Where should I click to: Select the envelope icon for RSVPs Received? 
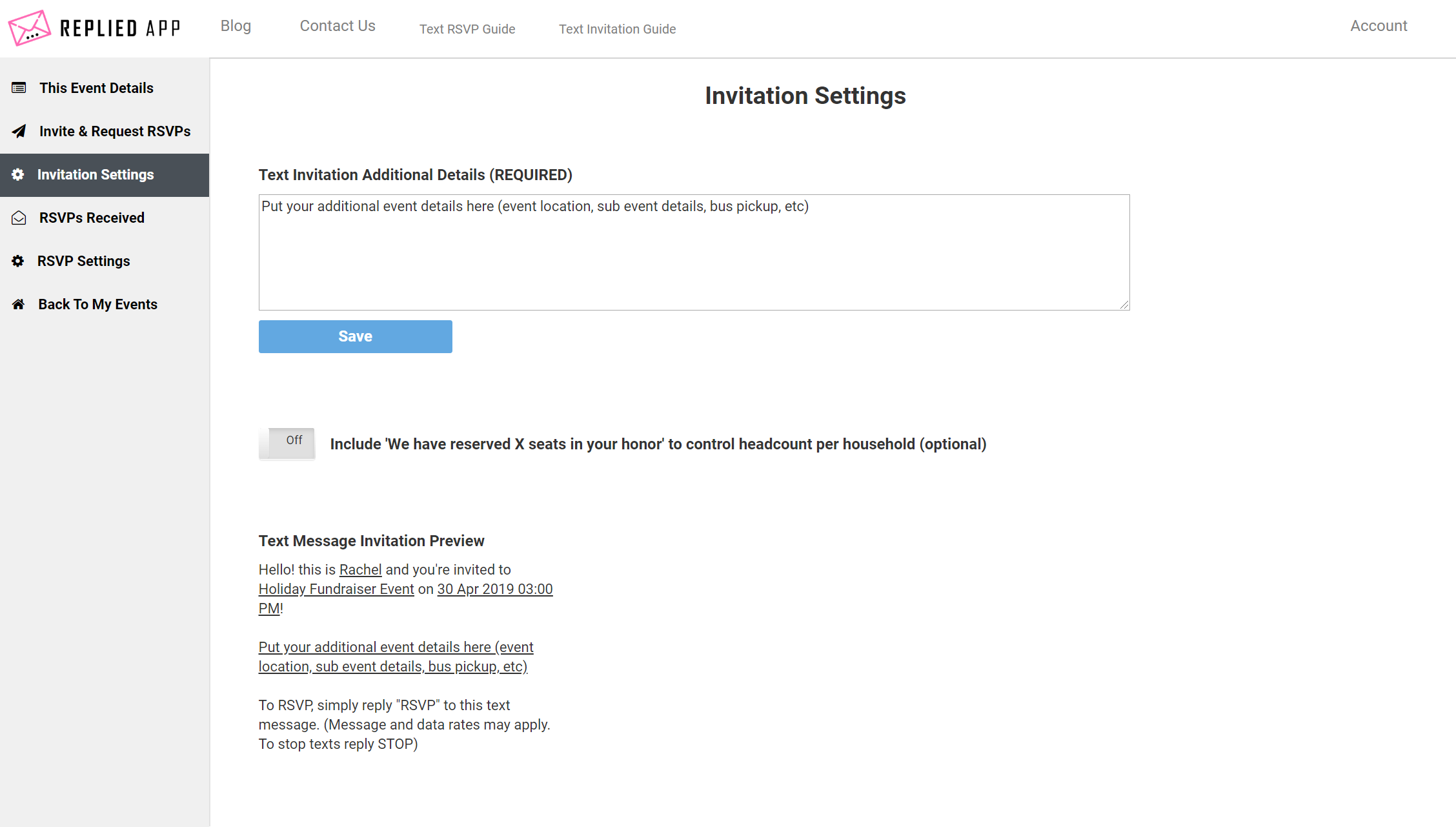pos(18,218)
